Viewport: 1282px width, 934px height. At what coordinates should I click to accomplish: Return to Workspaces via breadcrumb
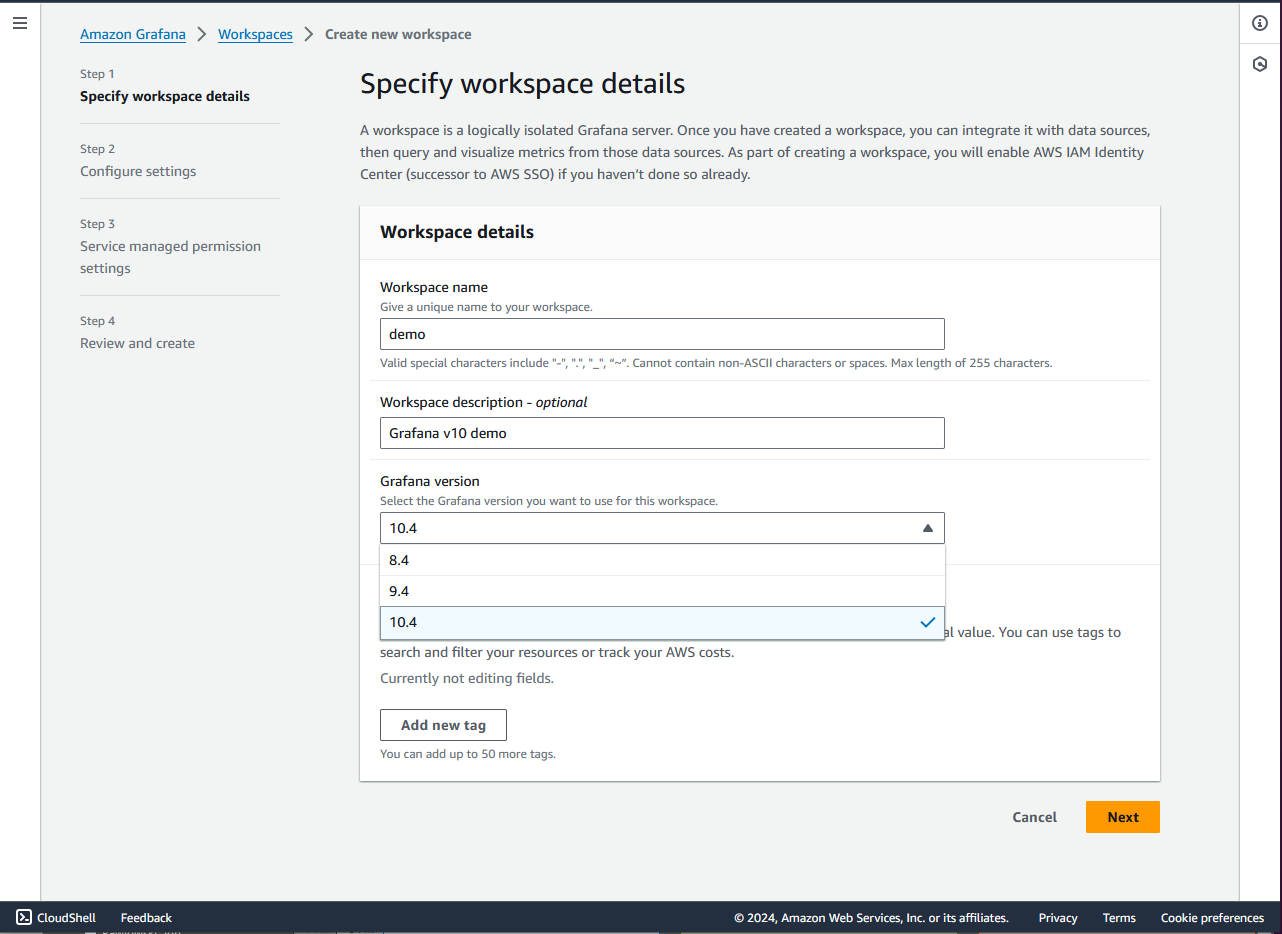pyautogui.click(x=255, y=33)
